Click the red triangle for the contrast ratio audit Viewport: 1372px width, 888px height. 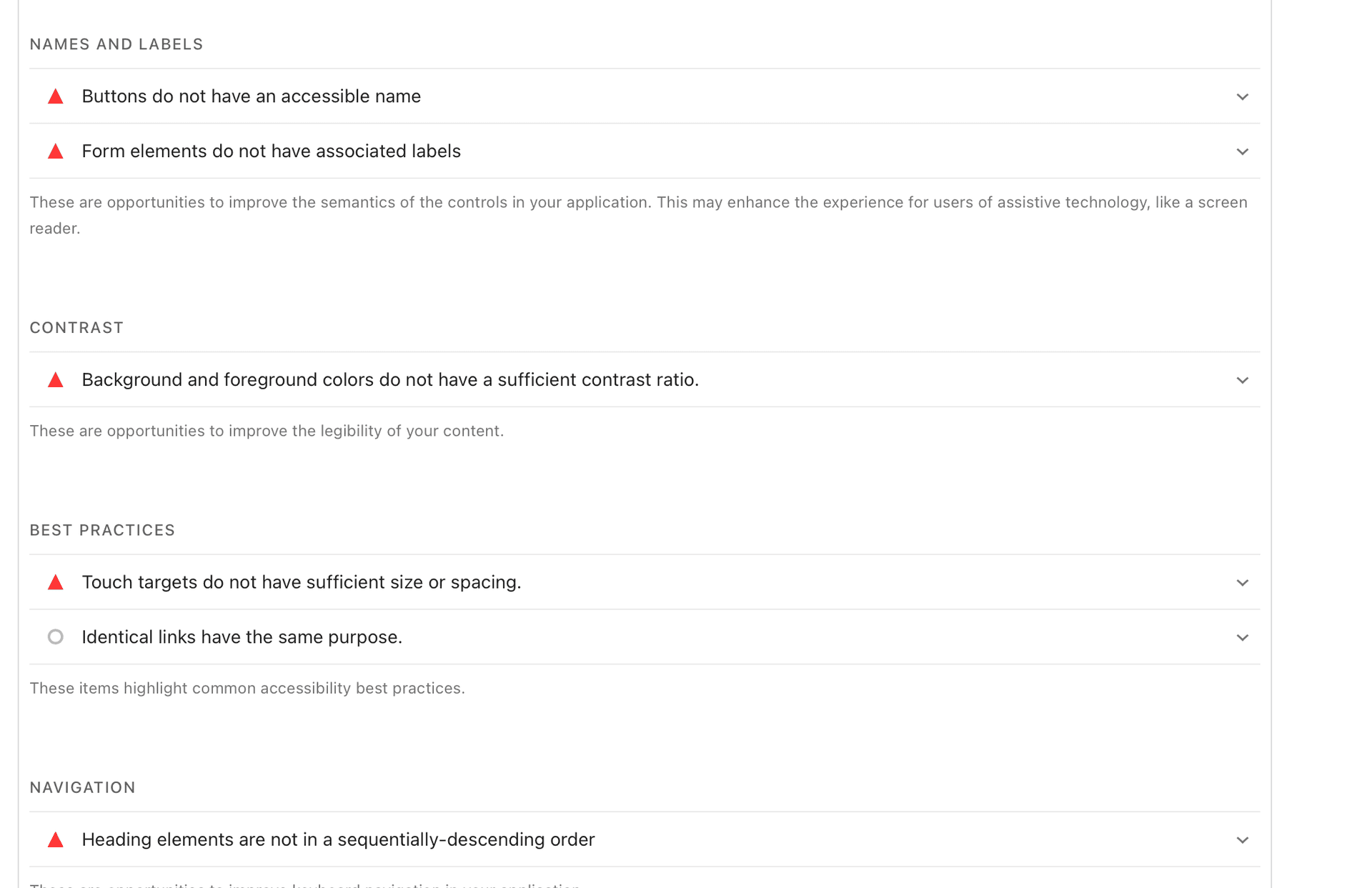tap(56, 380)
